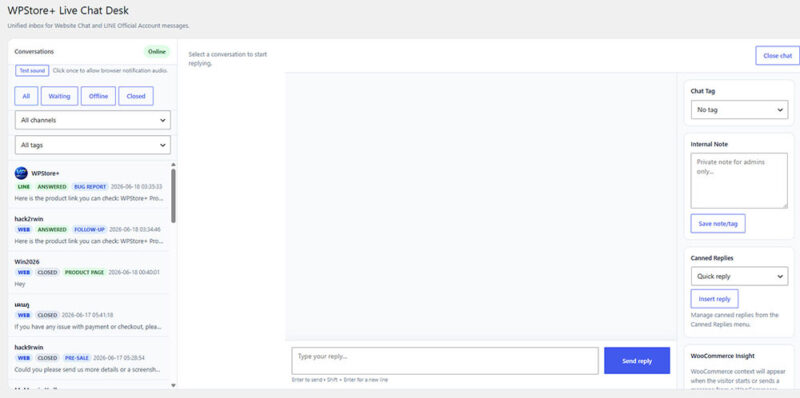The height and width of the screenshot is (398, 800).
Task: Click the WPStore+ avatar logo in conversations
Action: coord(21,173)
